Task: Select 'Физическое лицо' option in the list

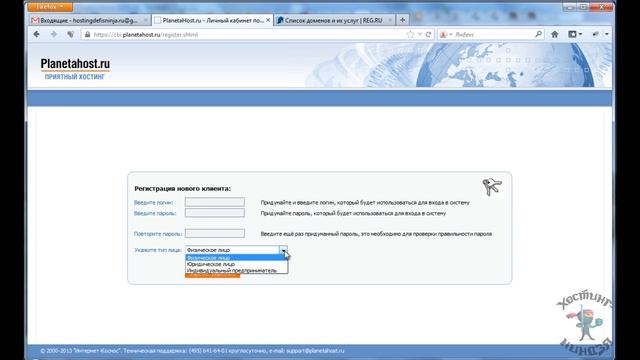Action: [236, 258]
